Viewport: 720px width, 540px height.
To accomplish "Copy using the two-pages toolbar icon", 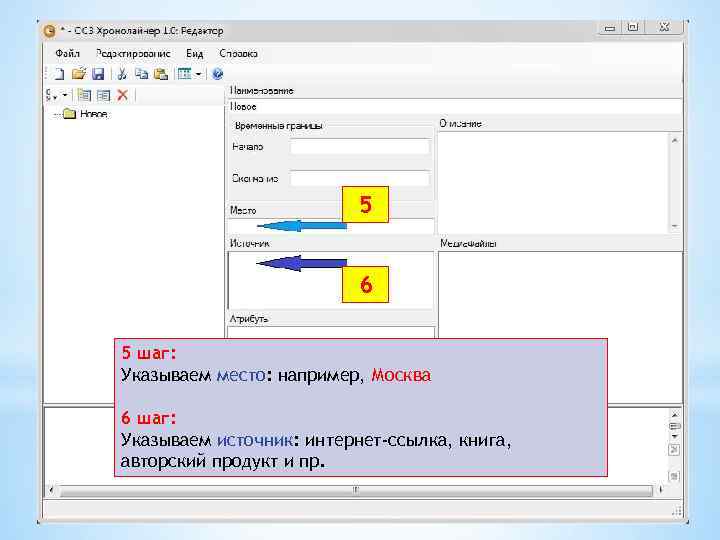I will (x=141, y=74).
